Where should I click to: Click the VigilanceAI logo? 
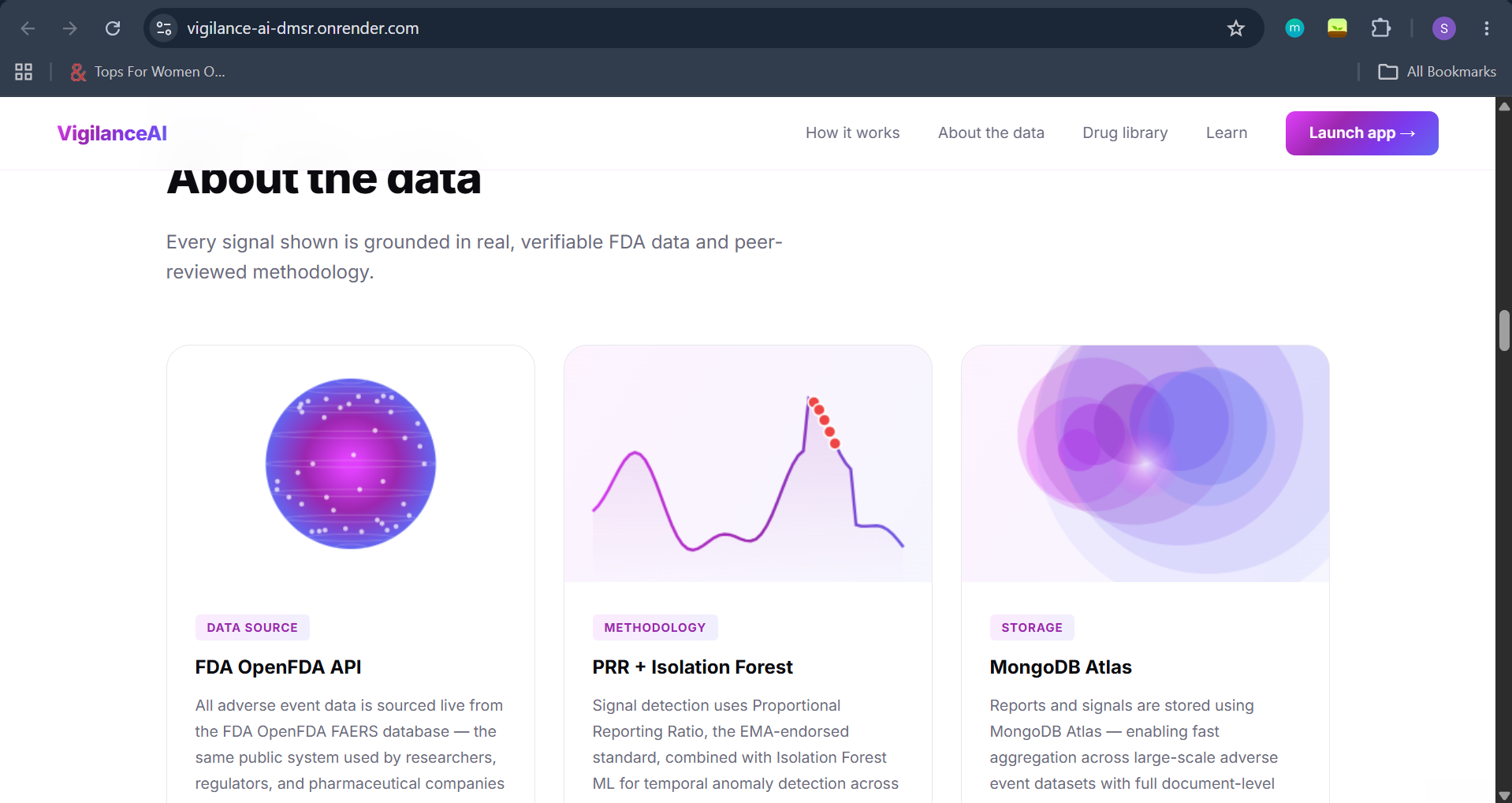tap(112, 133)
